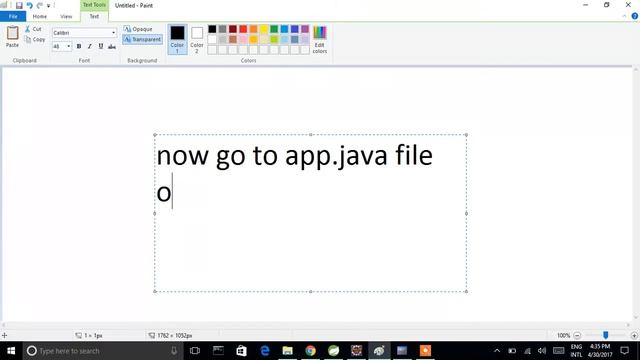Open File Explorer from the taskbar
Image resolution: width=640 pixels, height=360 pixels.
click(x=287, y=351)
